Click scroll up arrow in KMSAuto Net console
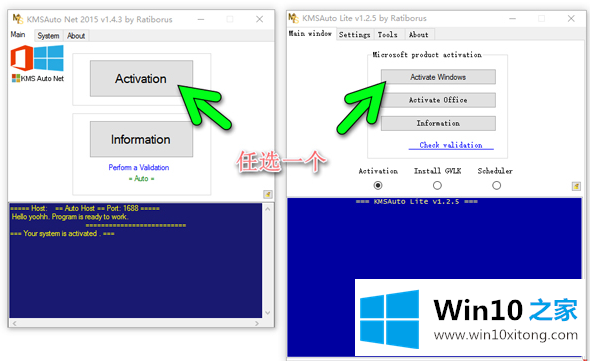 coord(268,209)
